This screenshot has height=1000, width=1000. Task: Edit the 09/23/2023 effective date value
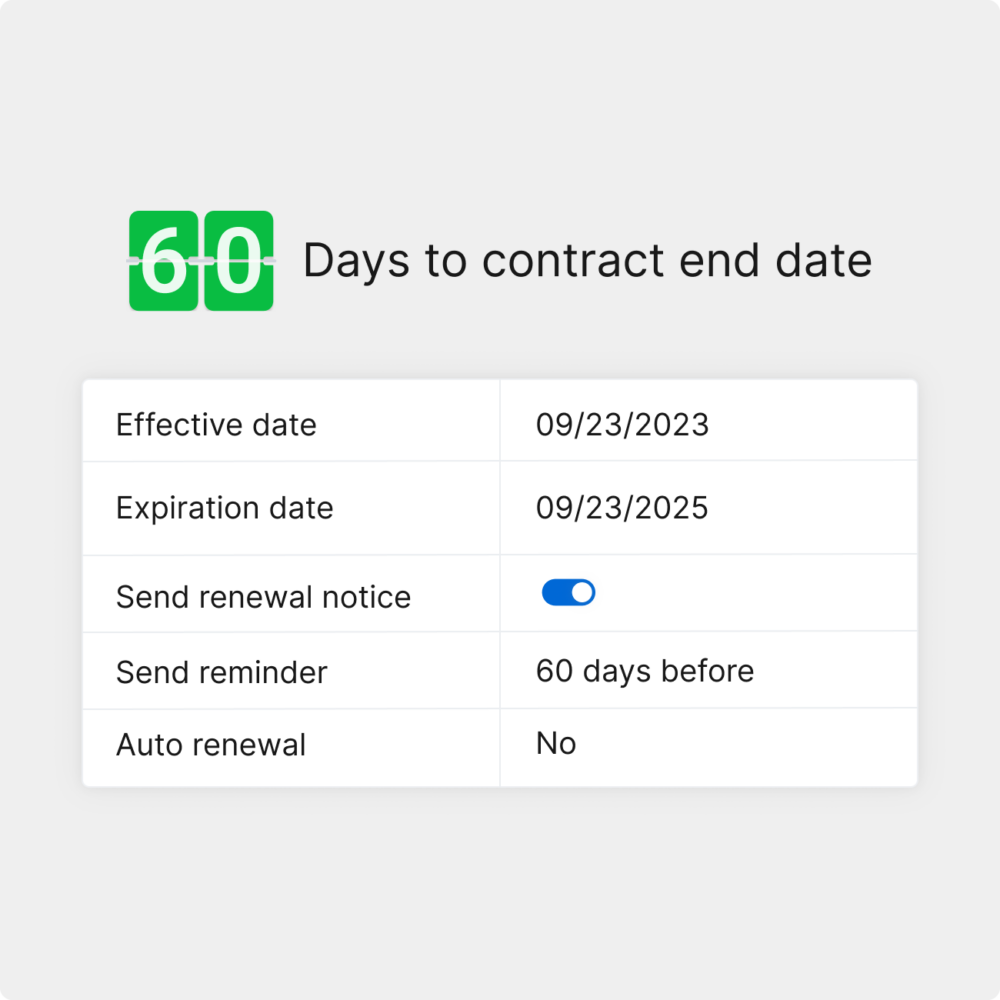622,425
